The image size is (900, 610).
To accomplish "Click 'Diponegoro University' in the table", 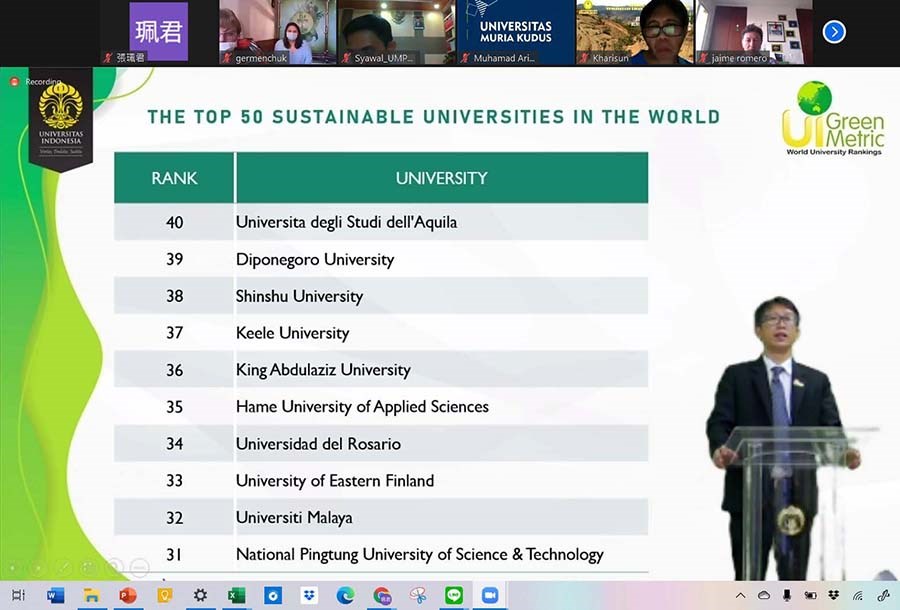I will (315, 259).
